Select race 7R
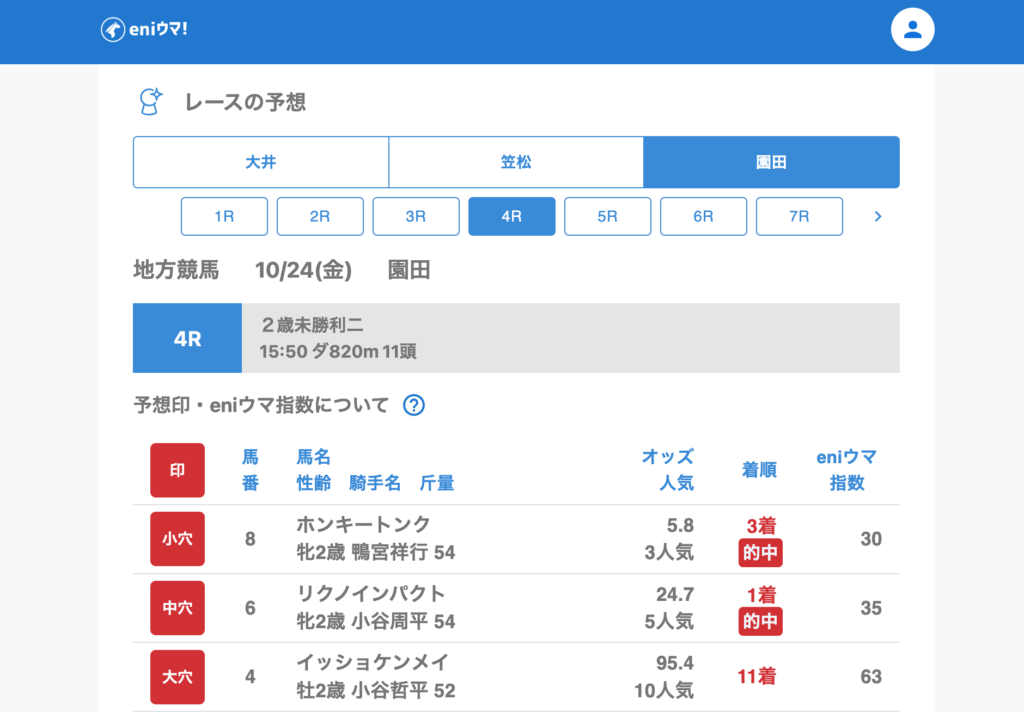 coord(799,216)
